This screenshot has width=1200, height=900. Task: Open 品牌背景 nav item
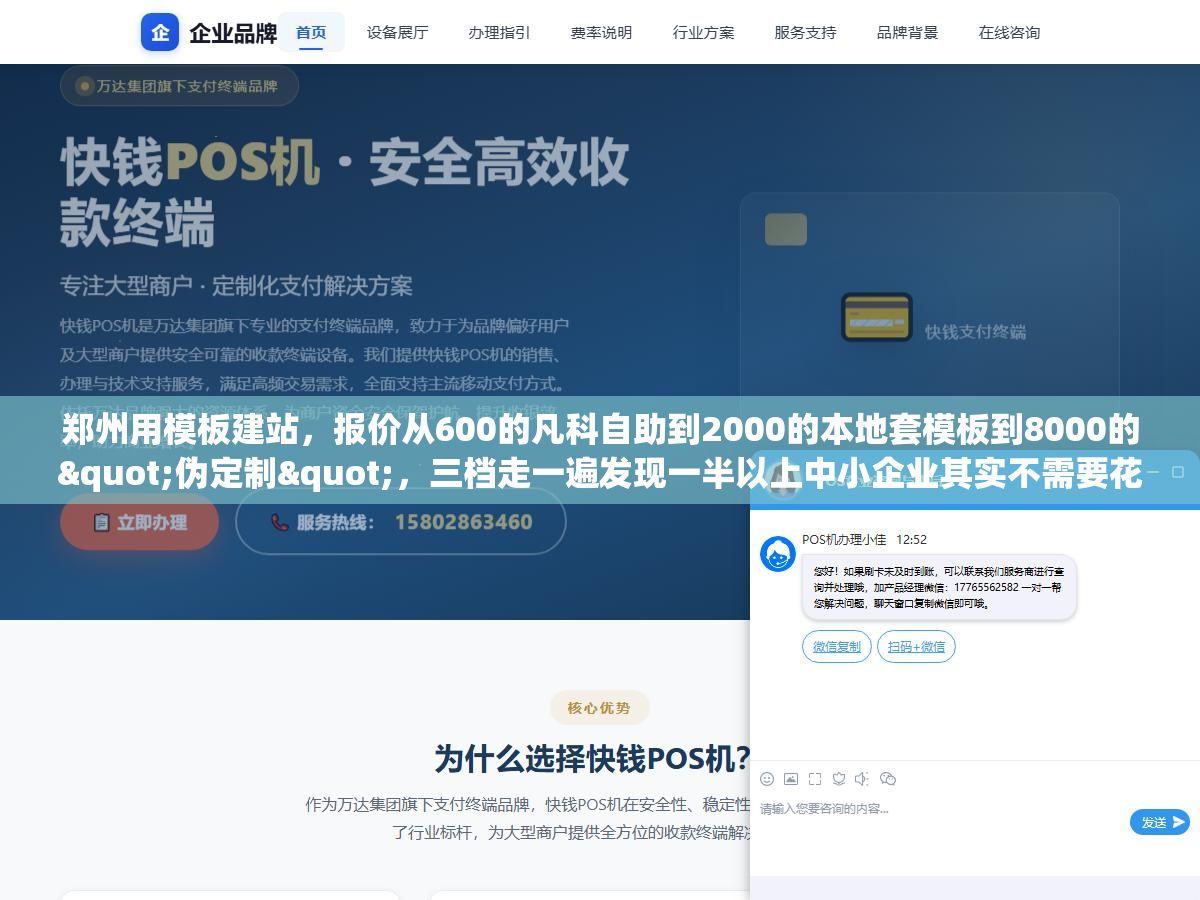pos(907,32)
